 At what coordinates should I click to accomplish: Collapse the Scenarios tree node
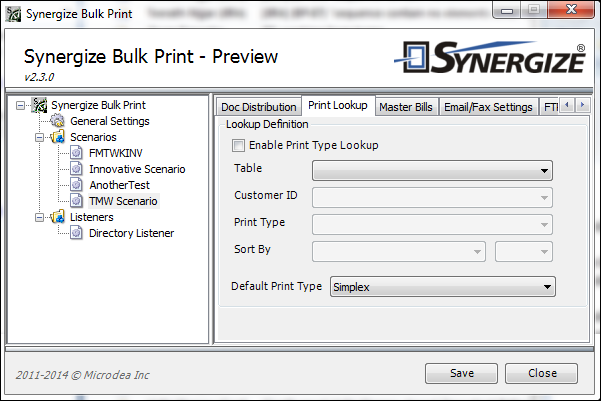tap(39, 137)
